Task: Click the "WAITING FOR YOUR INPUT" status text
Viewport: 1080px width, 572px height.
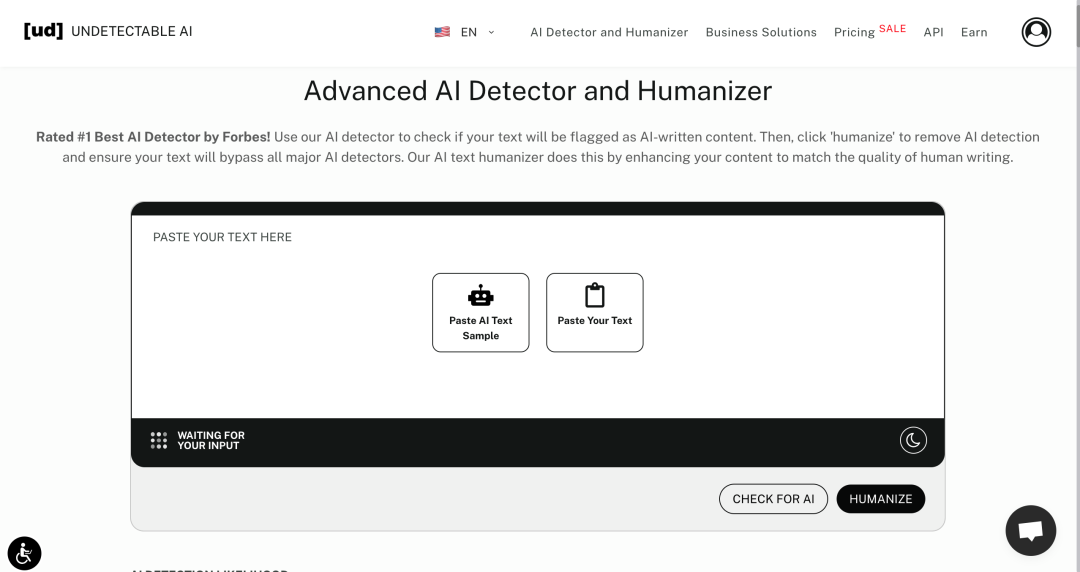Action: pos(211,440)
